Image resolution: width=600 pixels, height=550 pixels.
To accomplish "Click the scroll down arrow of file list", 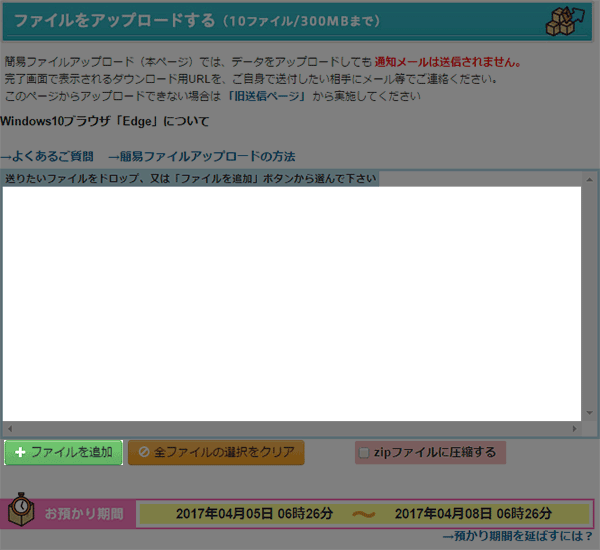I will coord(589,413).
